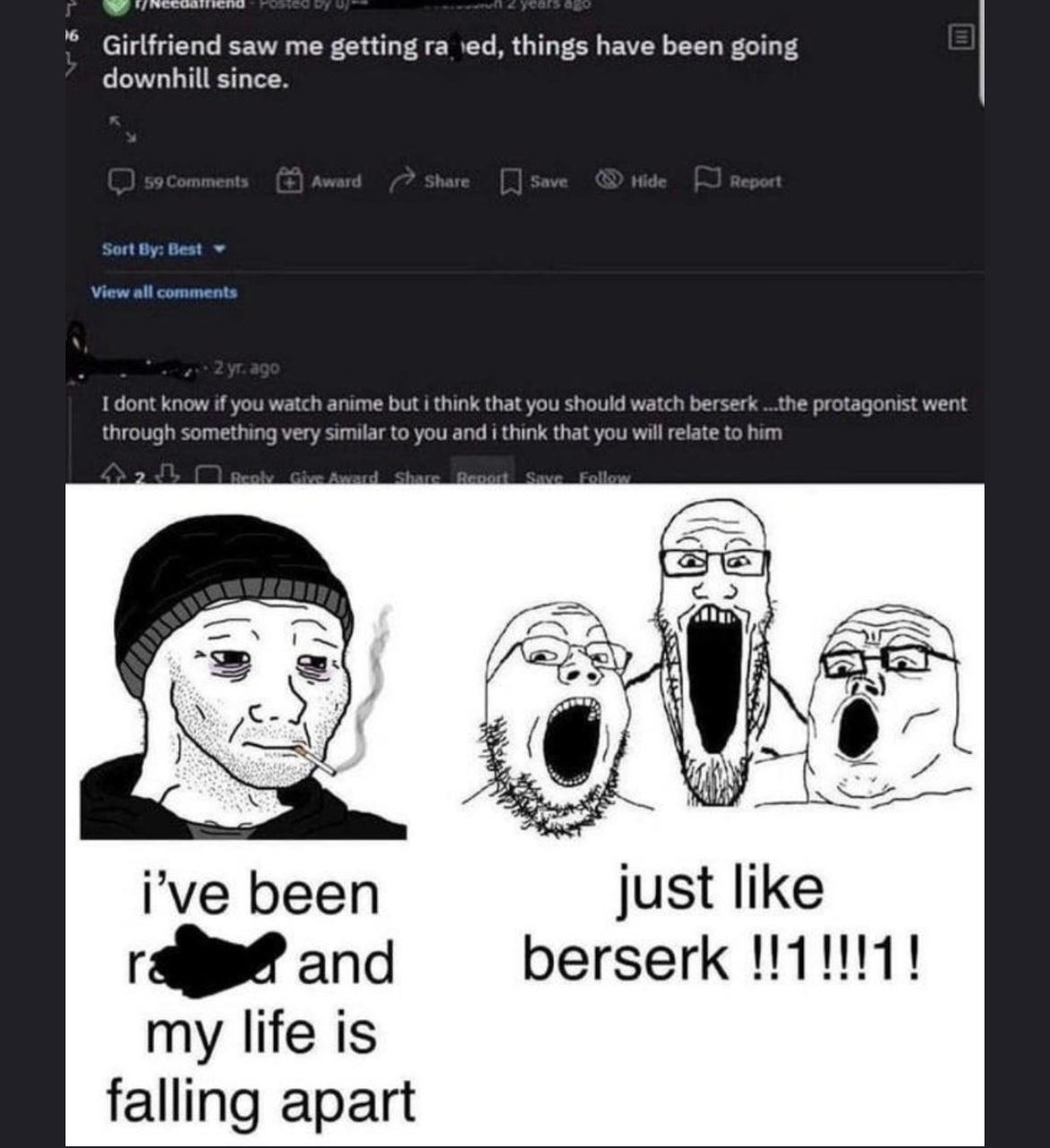Click Give Award under the comment
This screenshot has width=1050, height=1148.
click(333, 477)
